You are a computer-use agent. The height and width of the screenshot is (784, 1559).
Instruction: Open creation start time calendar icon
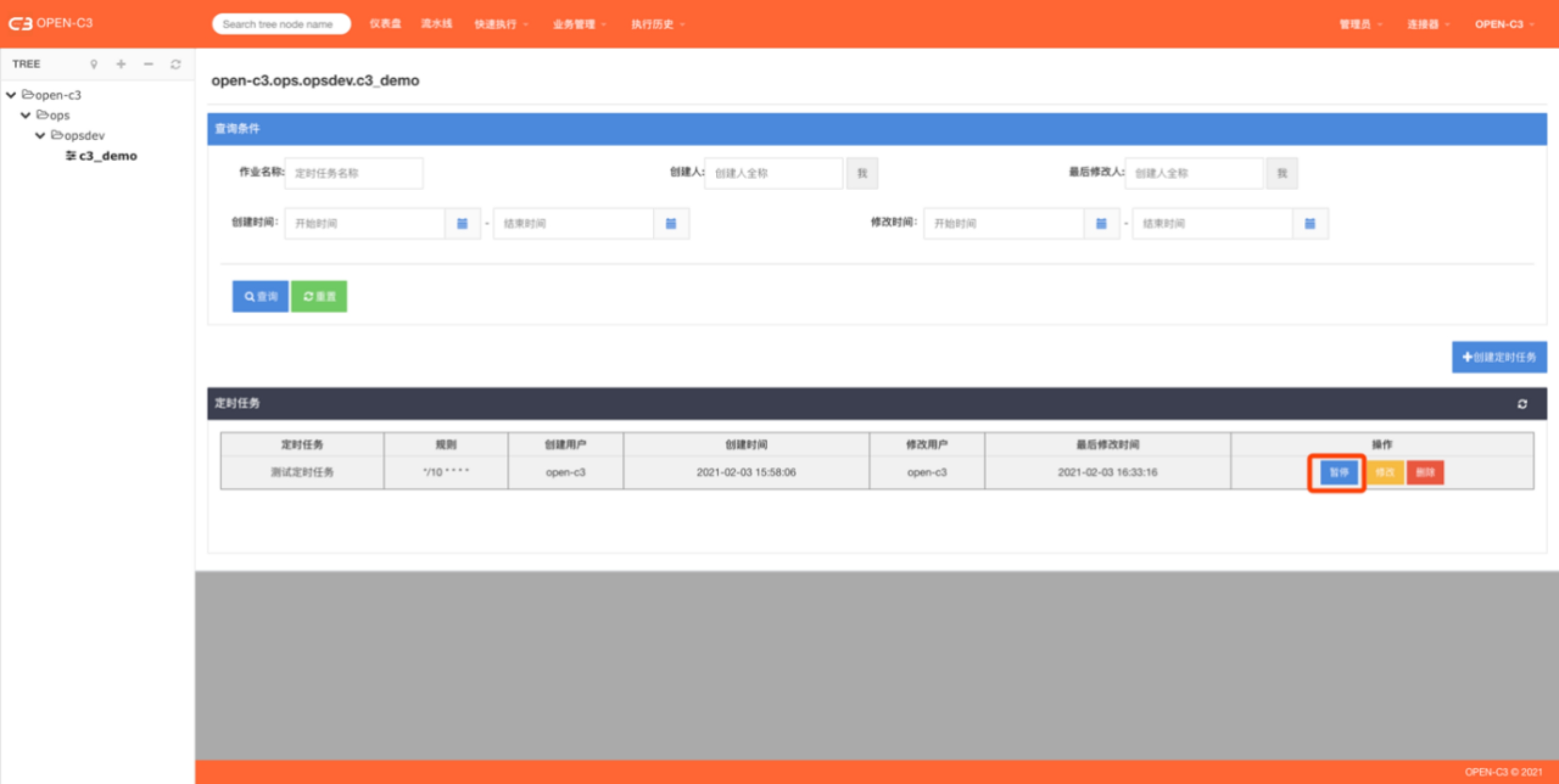coord(462,223)
